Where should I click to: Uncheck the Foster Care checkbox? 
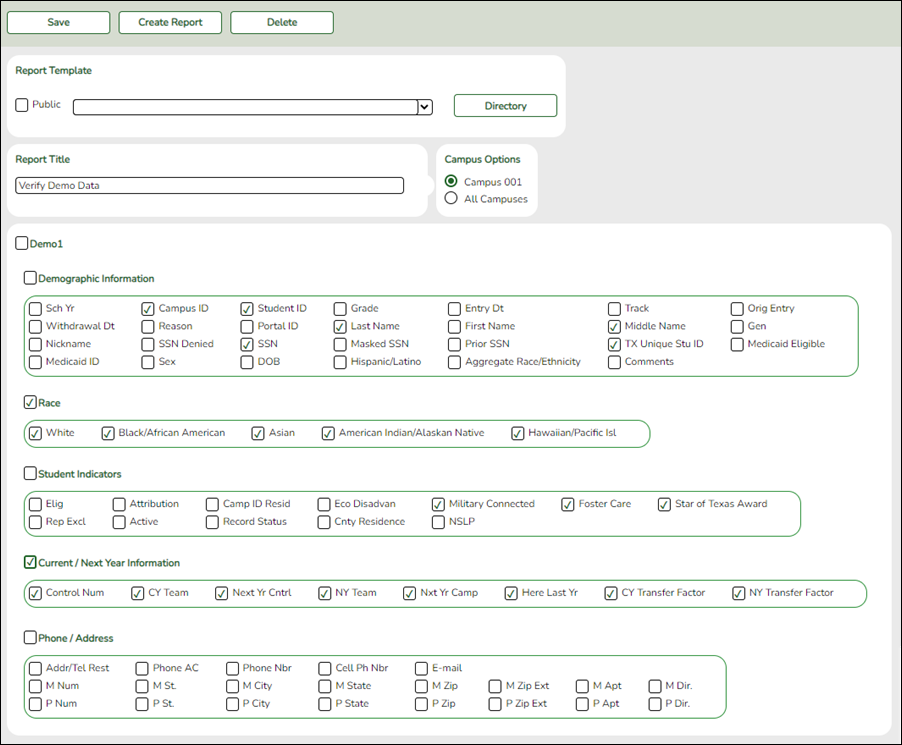[568, 504]
